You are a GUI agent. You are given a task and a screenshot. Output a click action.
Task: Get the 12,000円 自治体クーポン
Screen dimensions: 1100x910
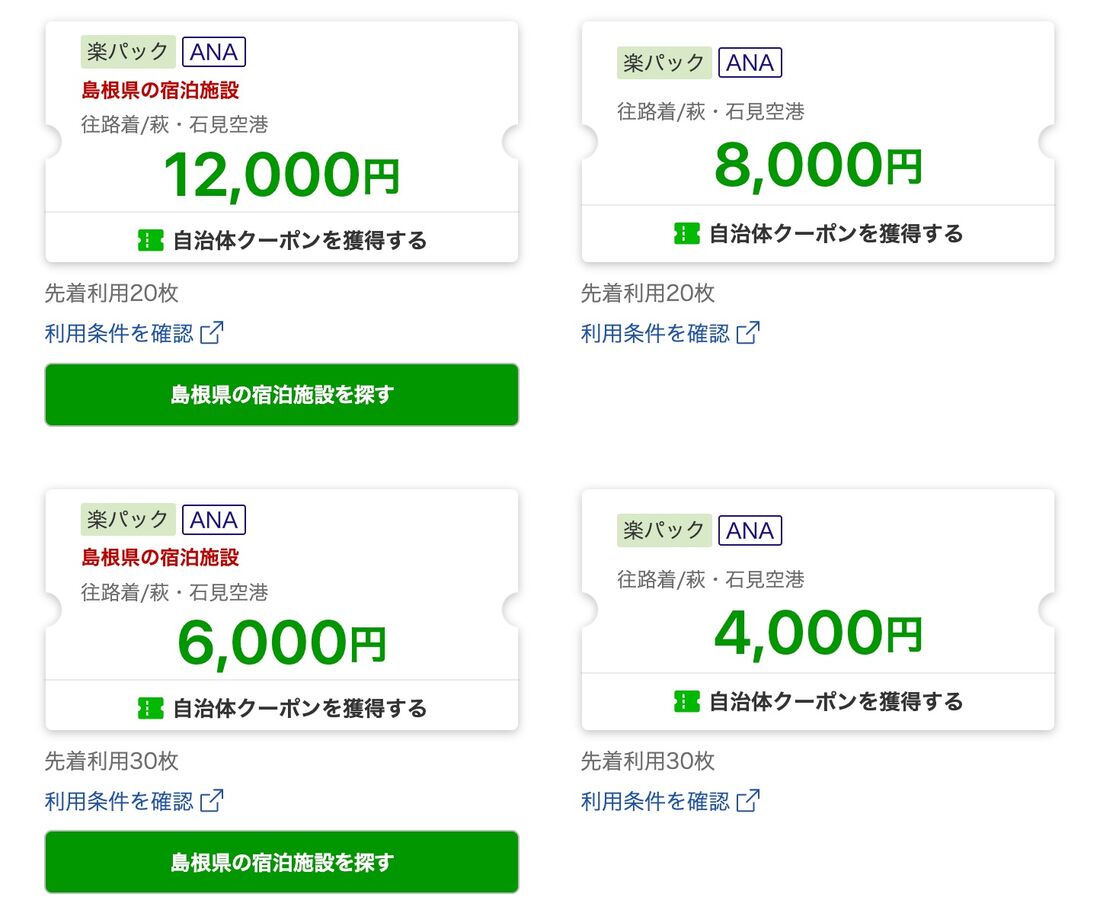(282, 240)
